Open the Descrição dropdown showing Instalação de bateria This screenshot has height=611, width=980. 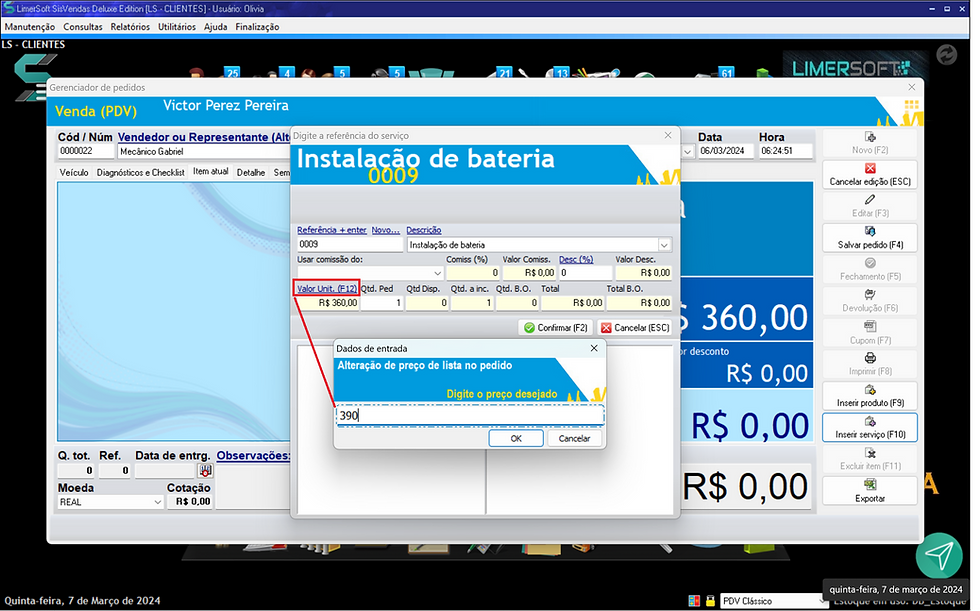[662, 243]
